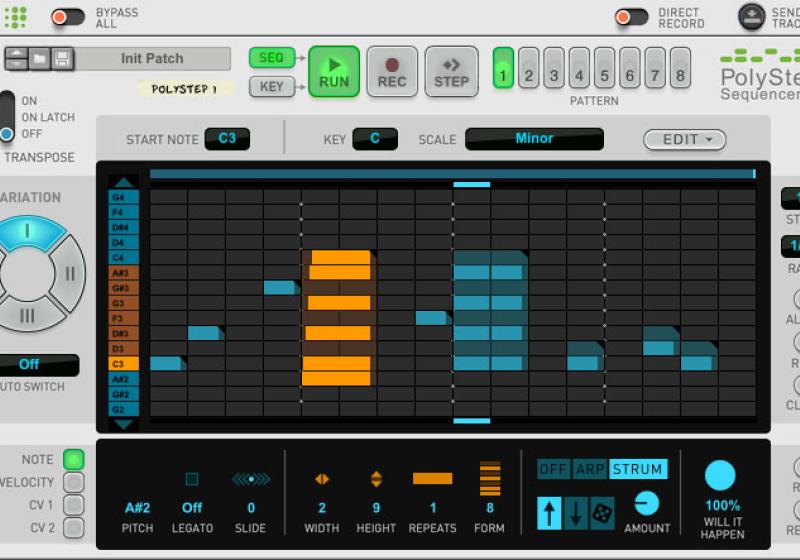Select the OFF strum mode
This screenshot has width=800, height=560.
[x=554, y=469]
